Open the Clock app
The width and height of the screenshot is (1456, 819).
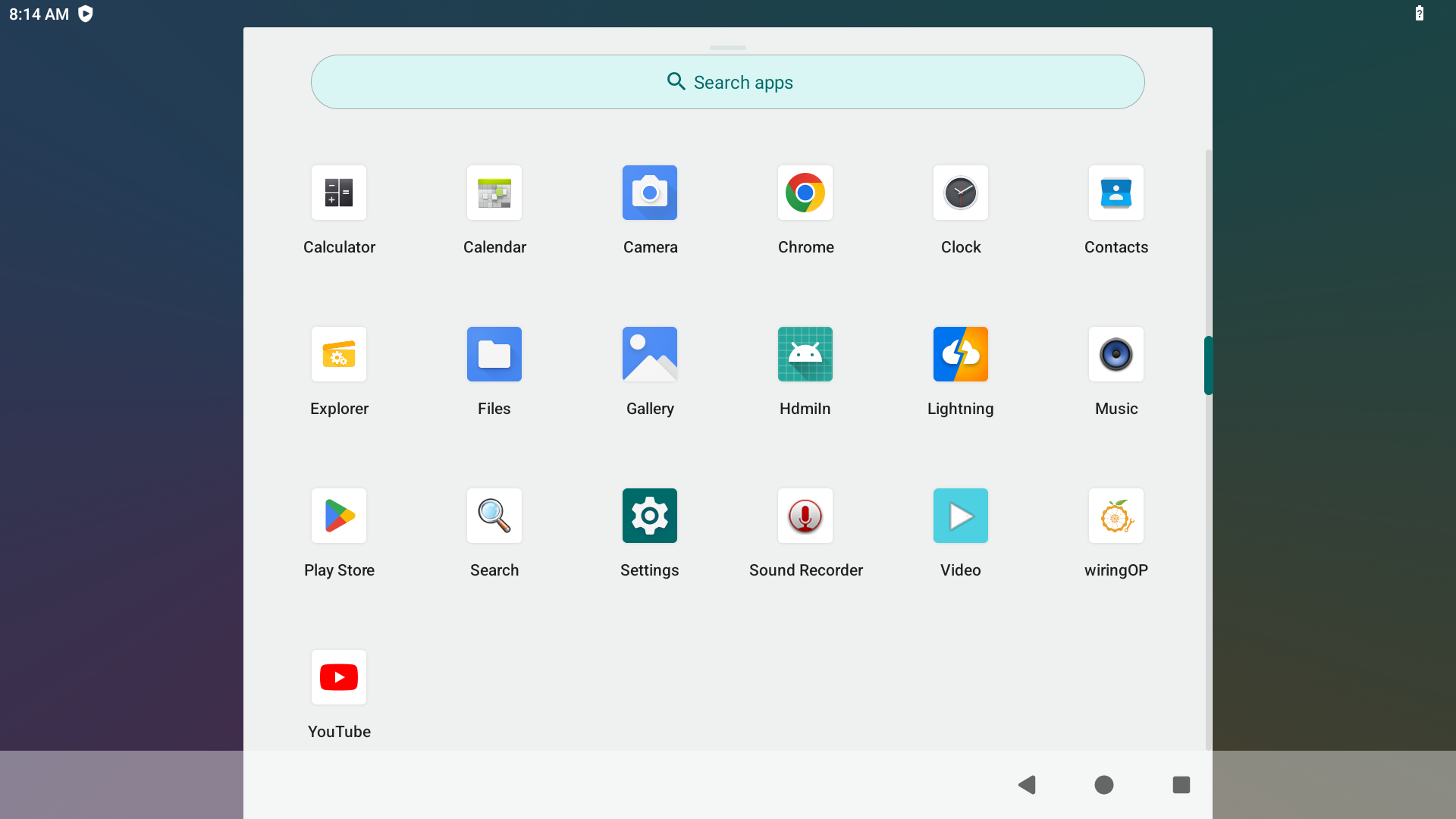(961, 193)
